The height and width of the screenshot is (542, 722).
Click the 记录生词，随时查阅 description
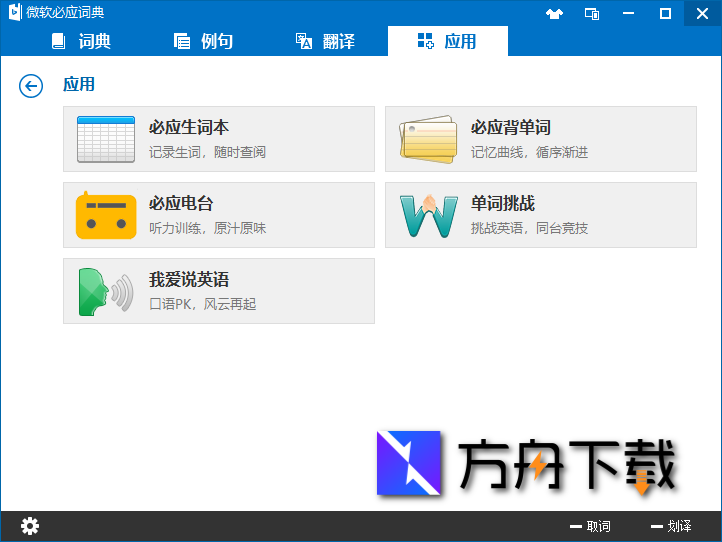[207, 152]
